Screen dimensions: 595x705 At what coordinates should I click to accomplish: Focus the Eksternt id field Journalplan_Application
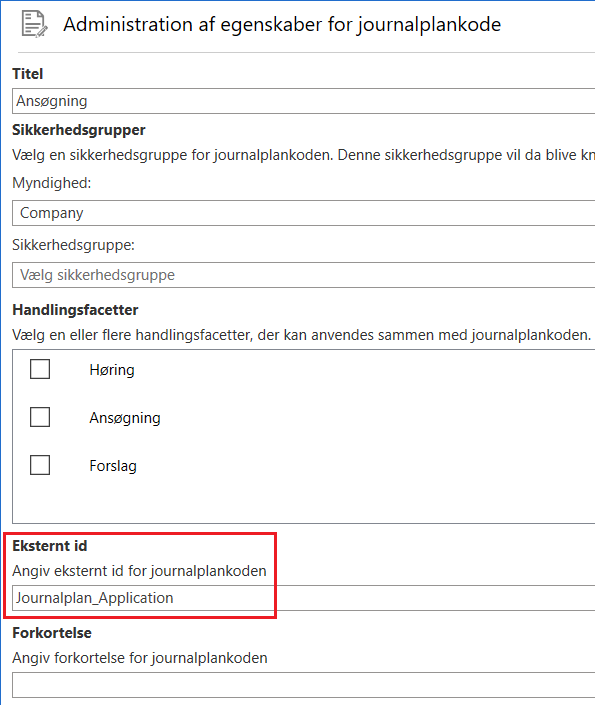pyautogui.click(x=304, y=598)
